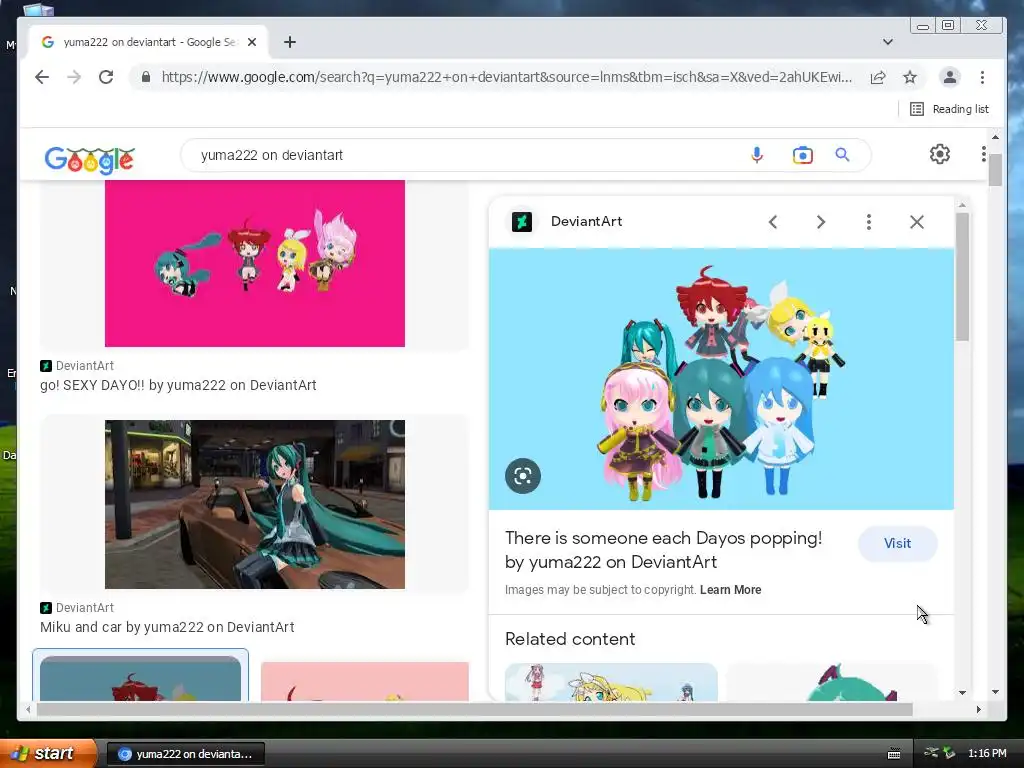Image resolution: width=1024 pixels, height=768 pixels.
Task: Search by image with the camera icon
Action: pos(803,155)
